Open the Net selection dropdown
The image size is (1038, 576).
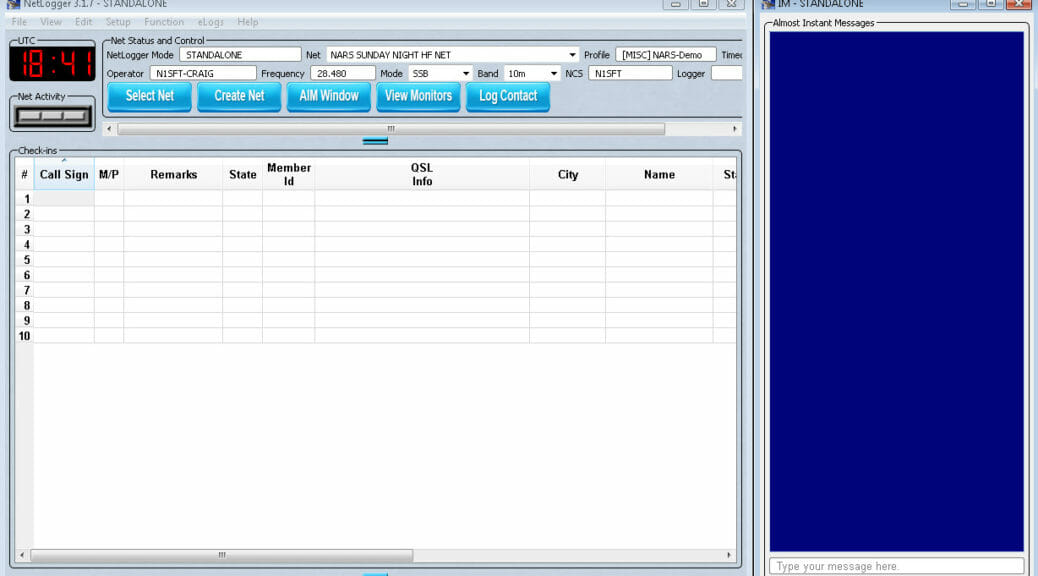click(x=571, y=54)
